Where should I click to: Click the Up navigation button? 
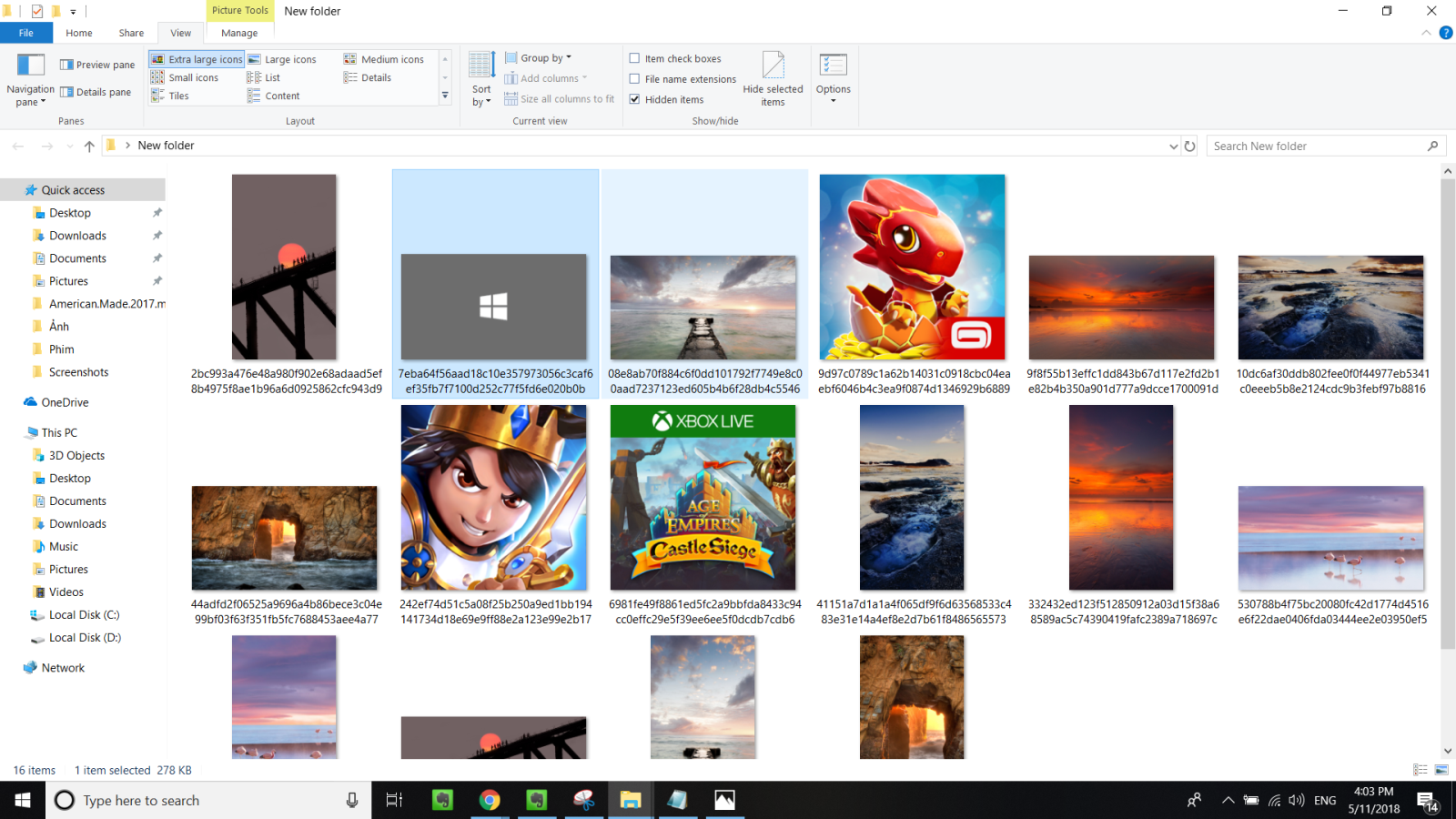88,146
